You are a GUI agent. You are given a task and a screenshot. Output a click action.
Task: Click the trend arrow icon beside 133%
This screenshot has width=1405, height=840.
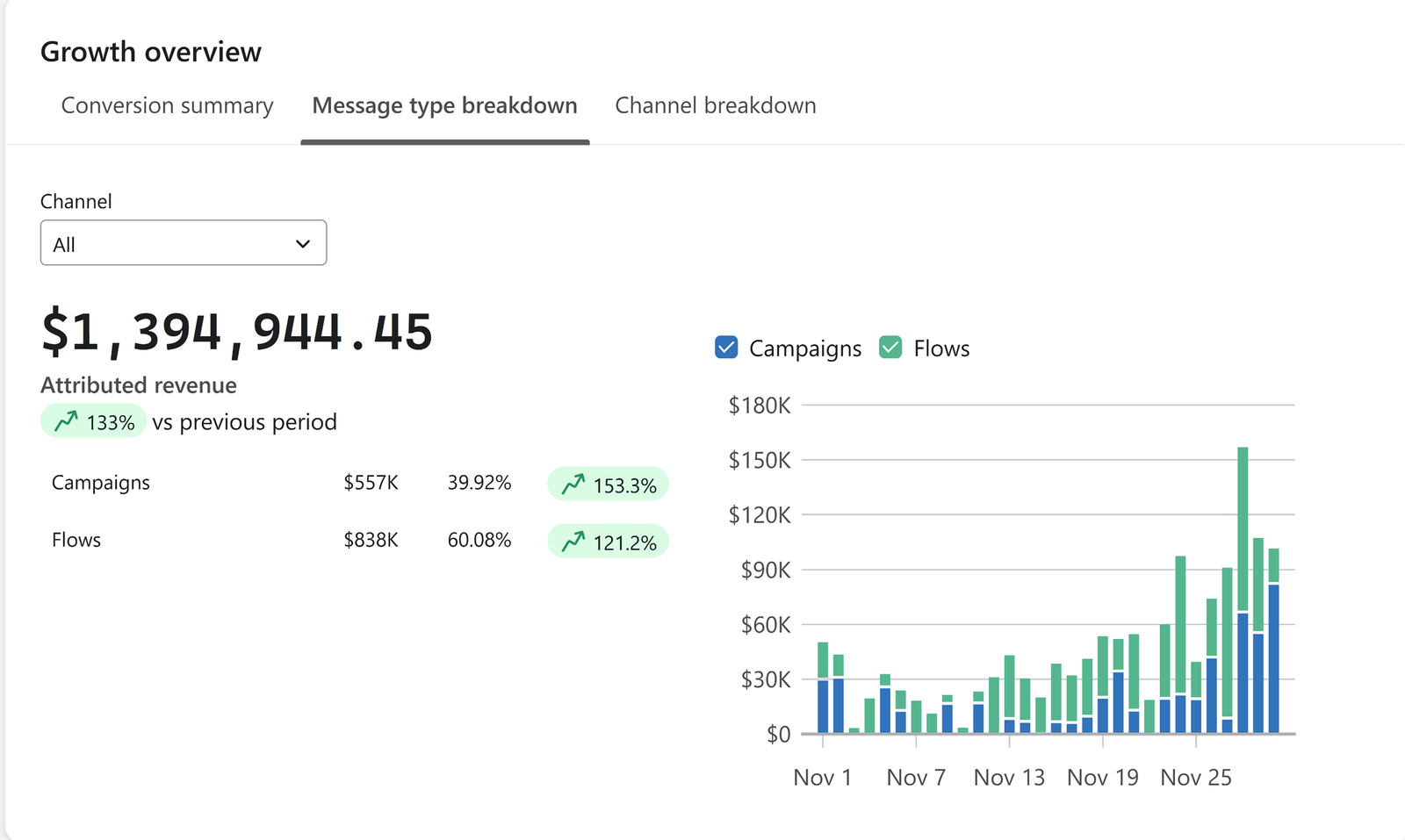[x=67, y=422]
